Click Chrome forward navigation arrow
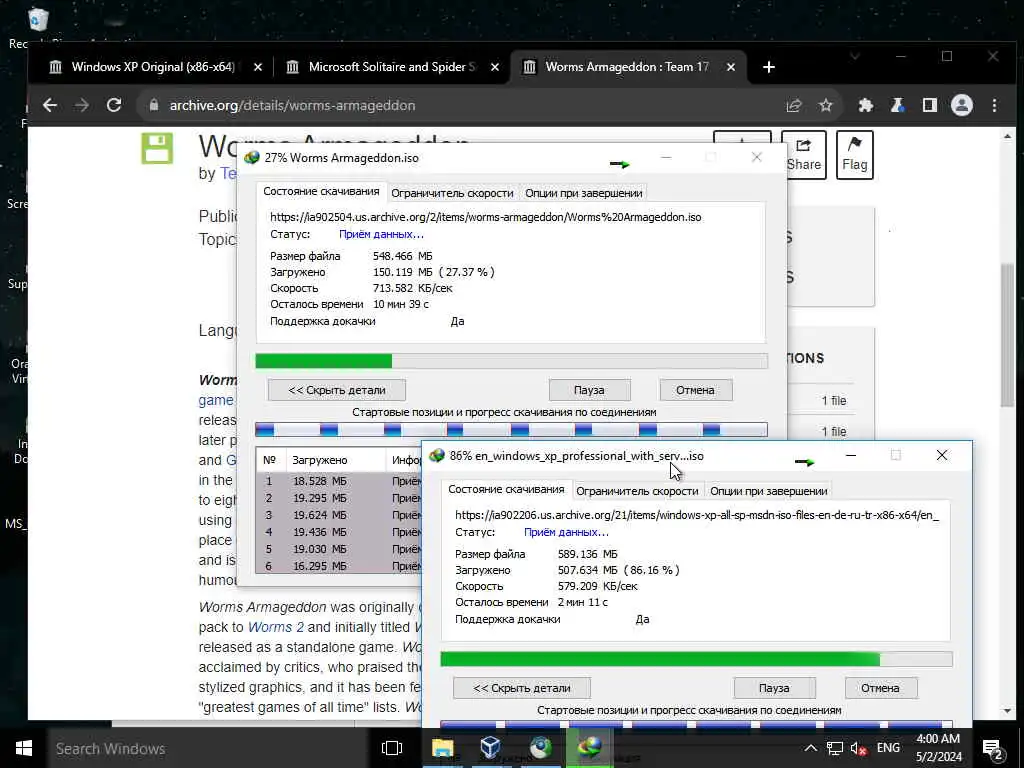This screenshot has height=768, width=1024. point(82,105)
